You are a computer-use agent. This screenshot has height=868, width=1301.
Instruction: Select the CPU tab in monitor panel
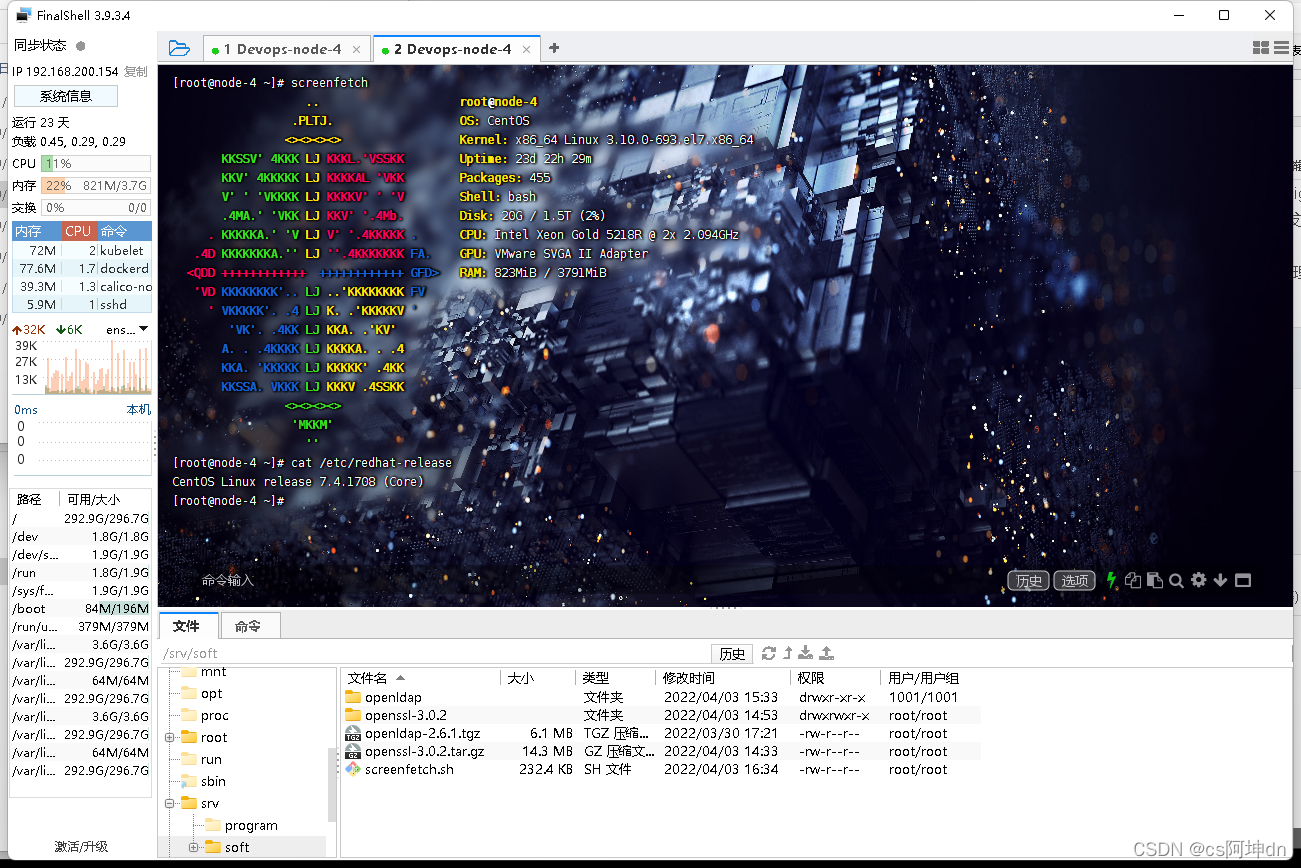(78, 230)
